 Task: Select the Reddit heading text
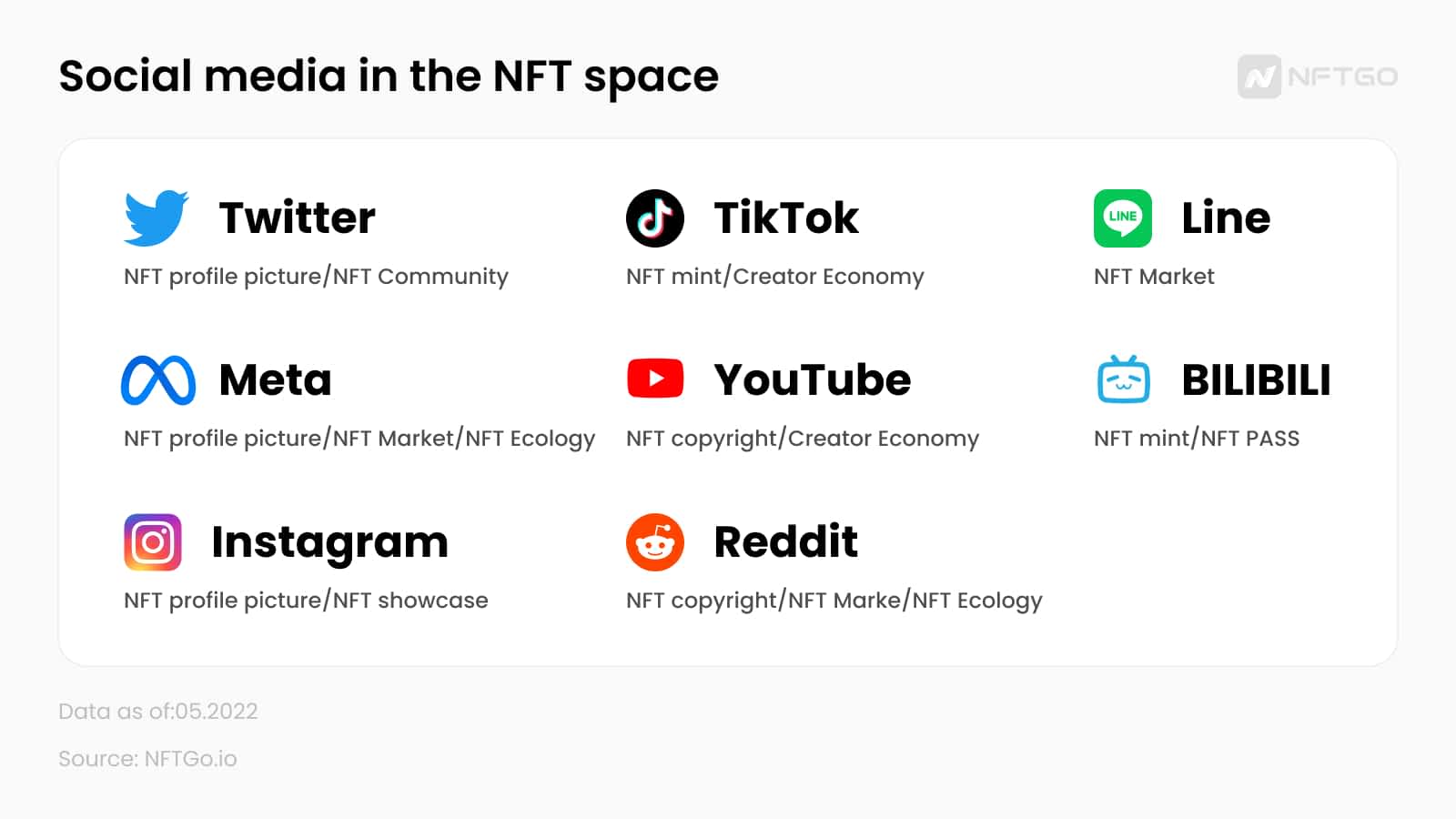[x=785, y=542]
